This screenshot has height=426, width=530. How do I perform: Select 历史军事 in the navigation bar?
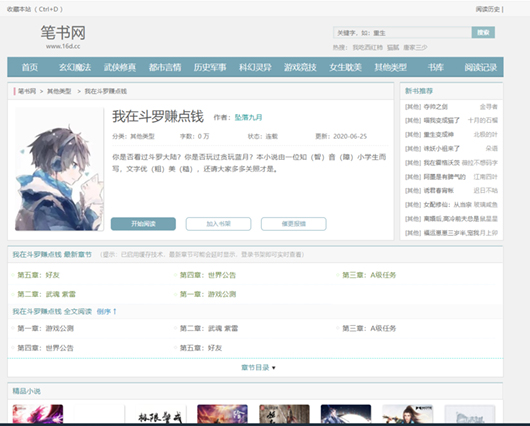coord(210,67)
